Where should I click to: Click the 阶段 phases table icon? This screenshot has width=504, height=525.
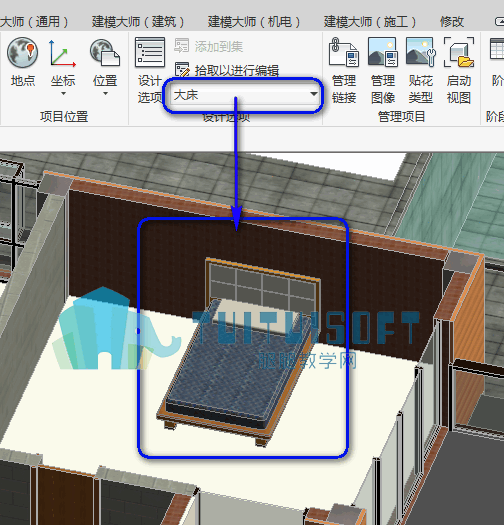point(497,50)
